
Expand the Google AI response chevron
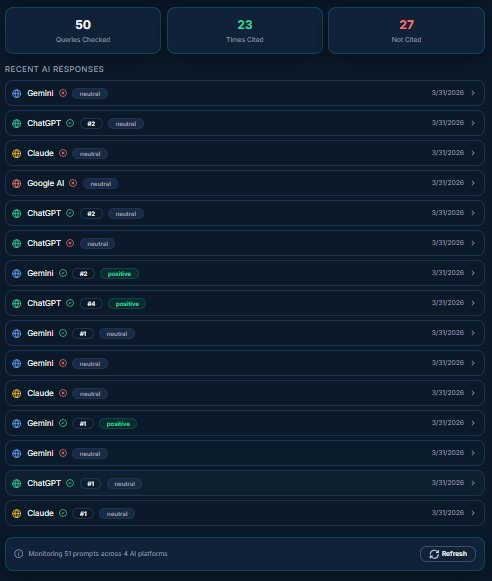(473, 183)
